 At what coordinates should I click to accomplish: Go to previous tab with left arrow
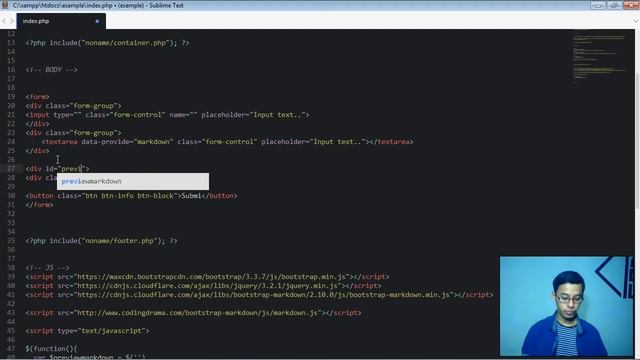tap(4, 21)
